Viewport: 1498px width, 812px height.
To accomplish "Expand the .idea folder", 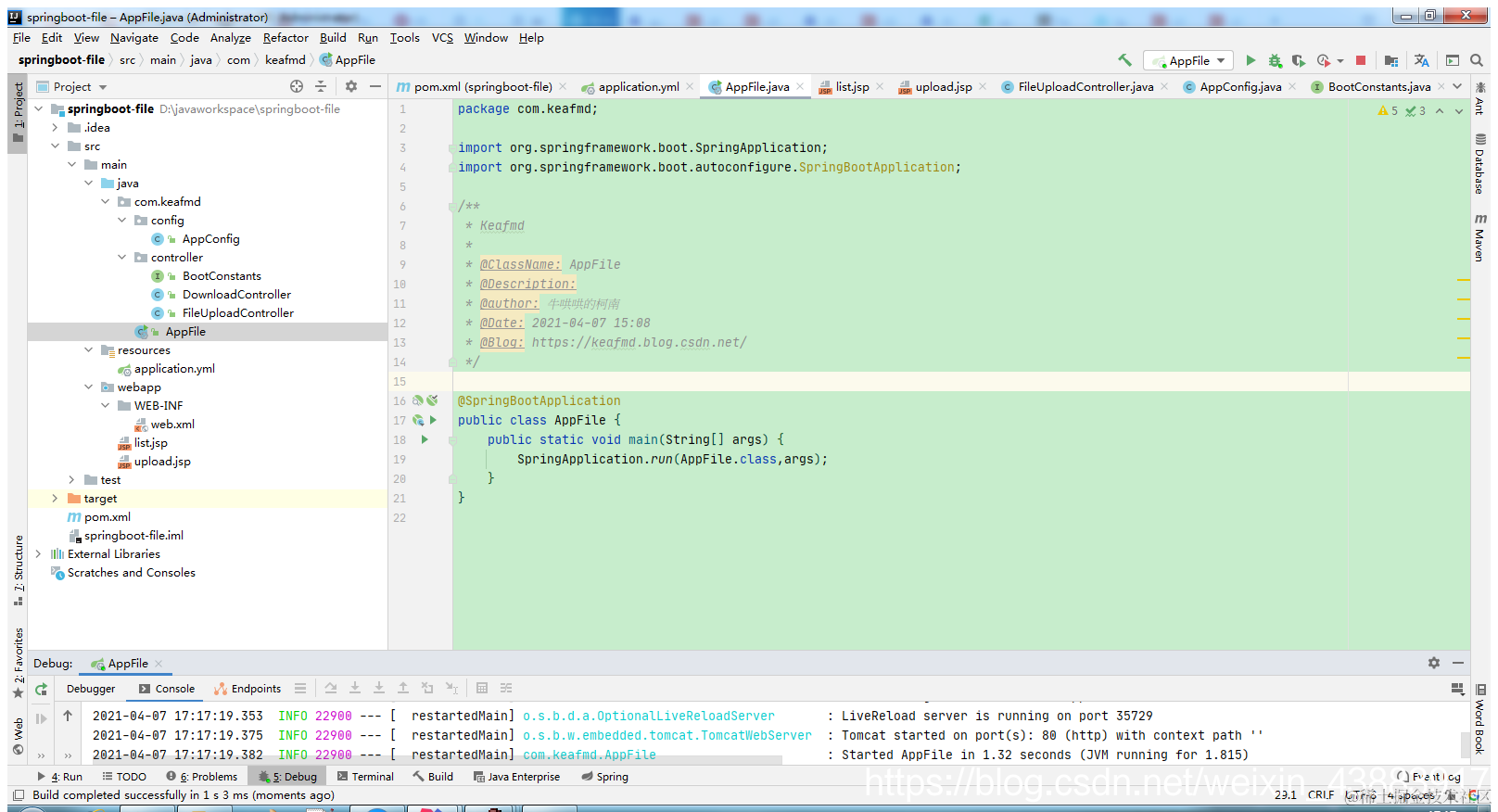I will coord(56,127).
